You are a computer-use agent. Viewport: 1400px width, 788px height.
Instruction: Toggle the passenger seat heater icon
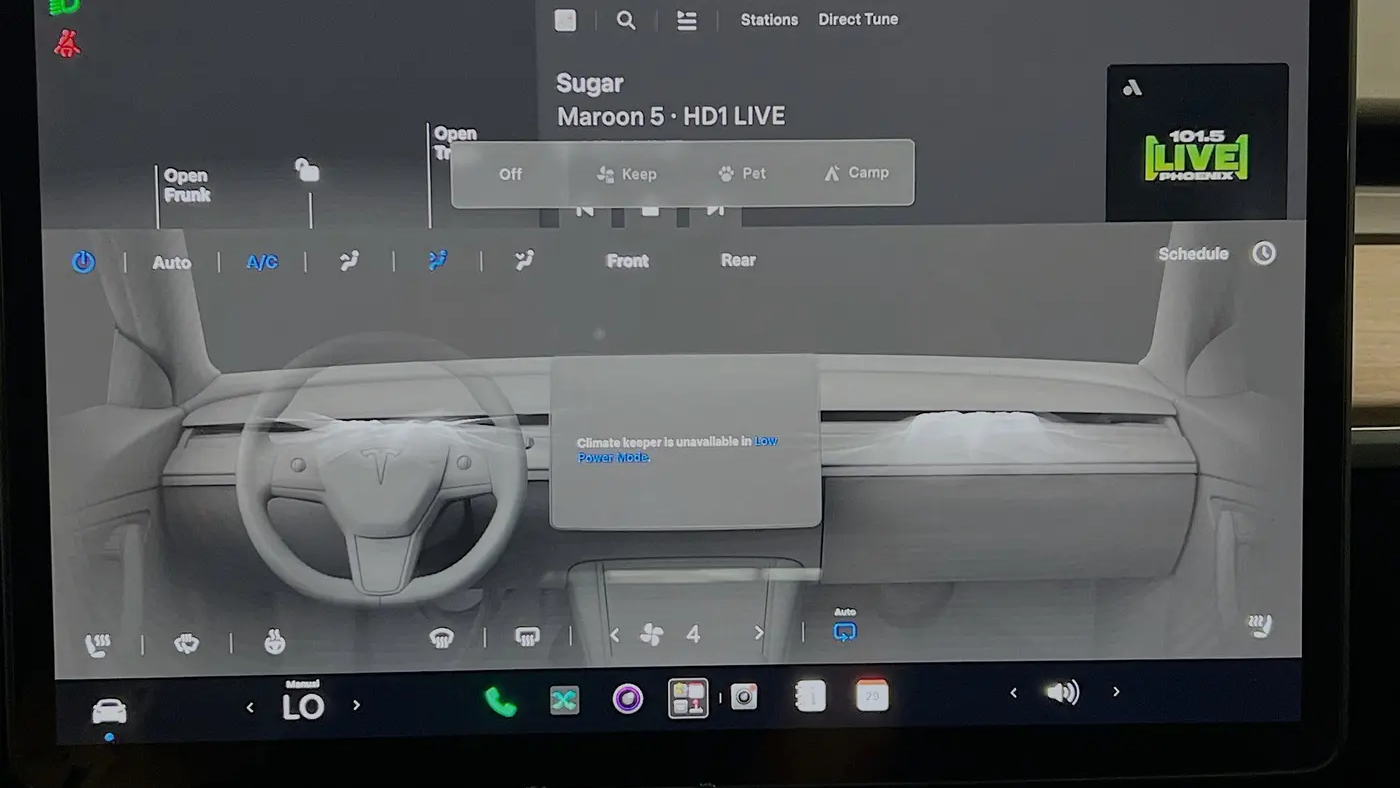(1260, 626)
